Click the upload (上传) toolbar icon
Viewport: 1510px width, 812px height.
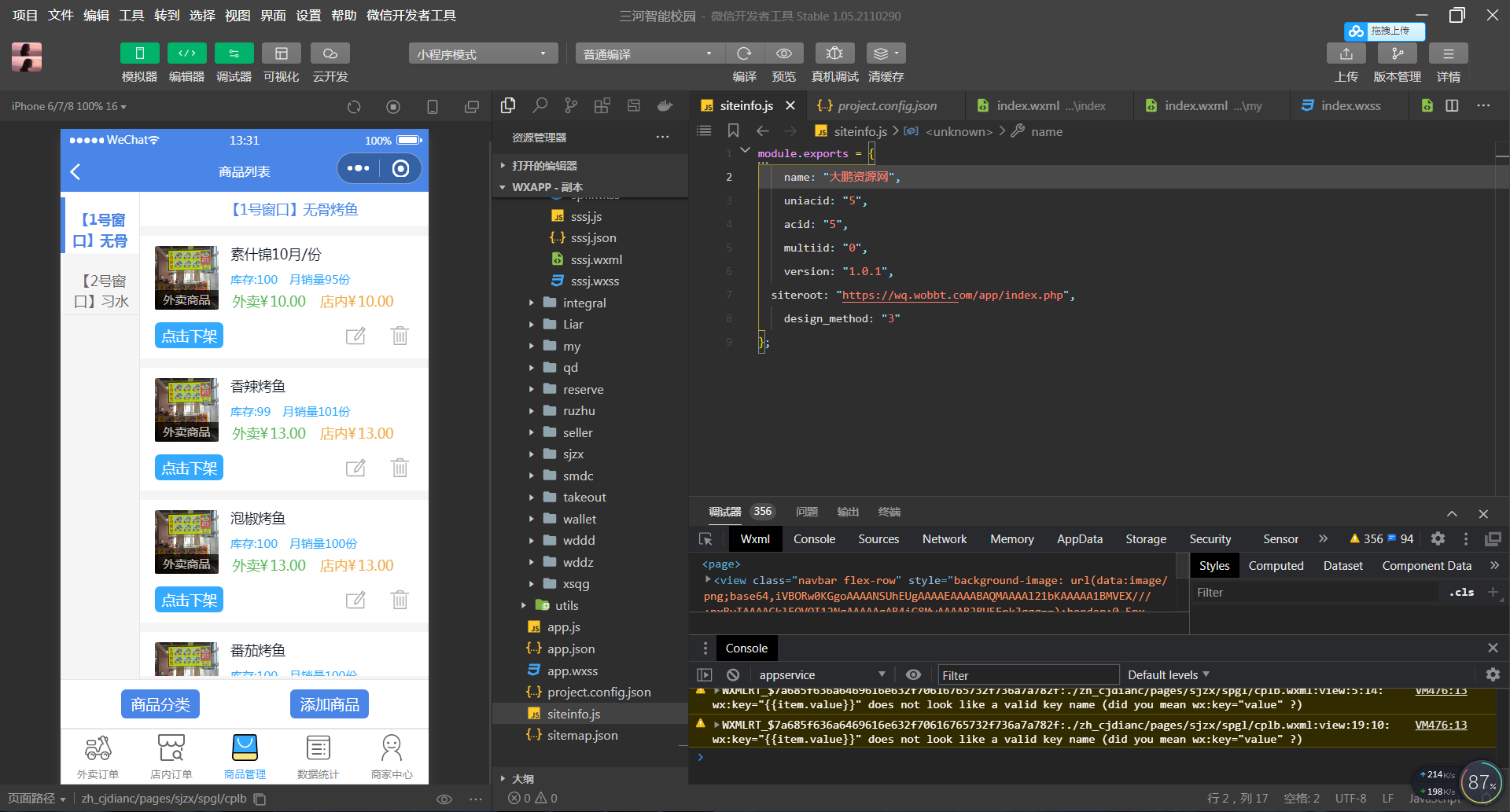click(x=1346, y=53)
